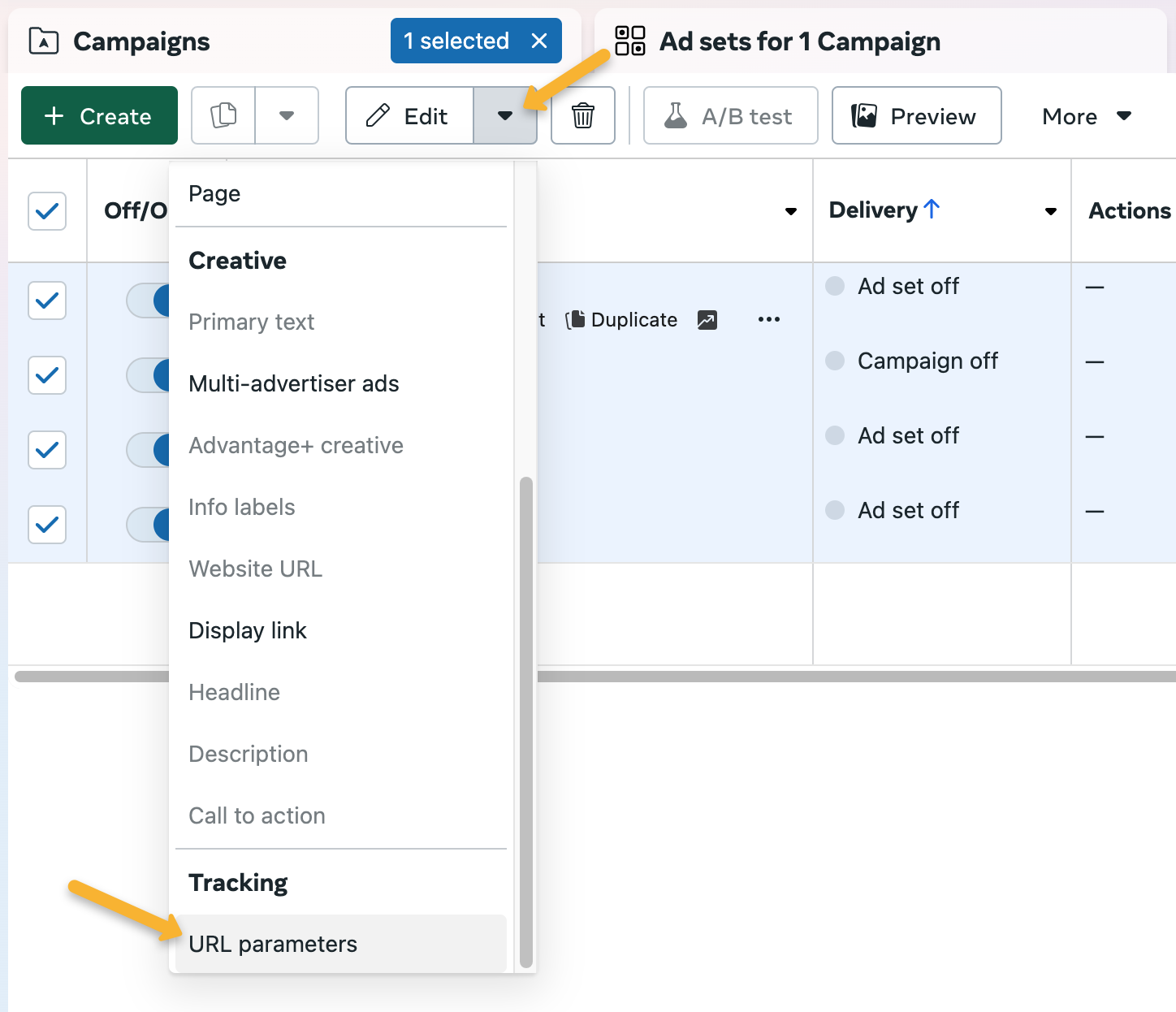Select URL parameters under Tracking
This screenshot has height=1012, width=1176.
click(x=273, y=944)
